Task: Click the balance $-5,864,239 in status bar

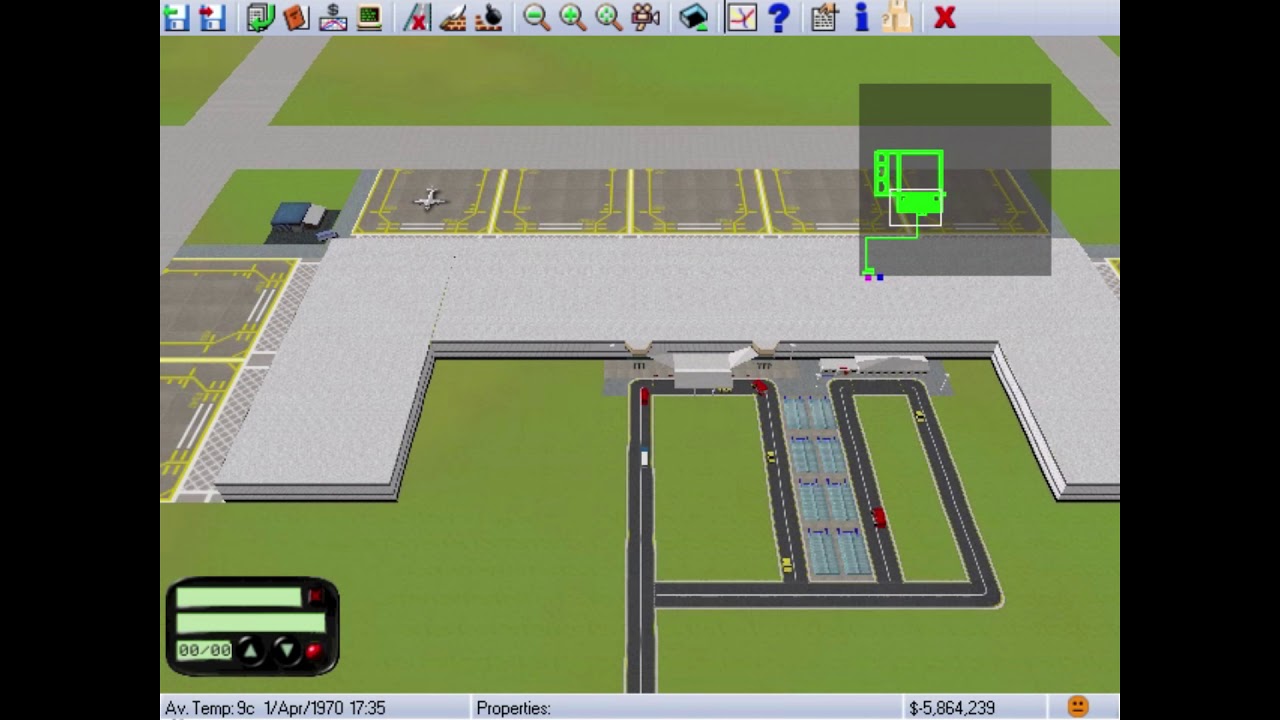Action: (952, 708)
